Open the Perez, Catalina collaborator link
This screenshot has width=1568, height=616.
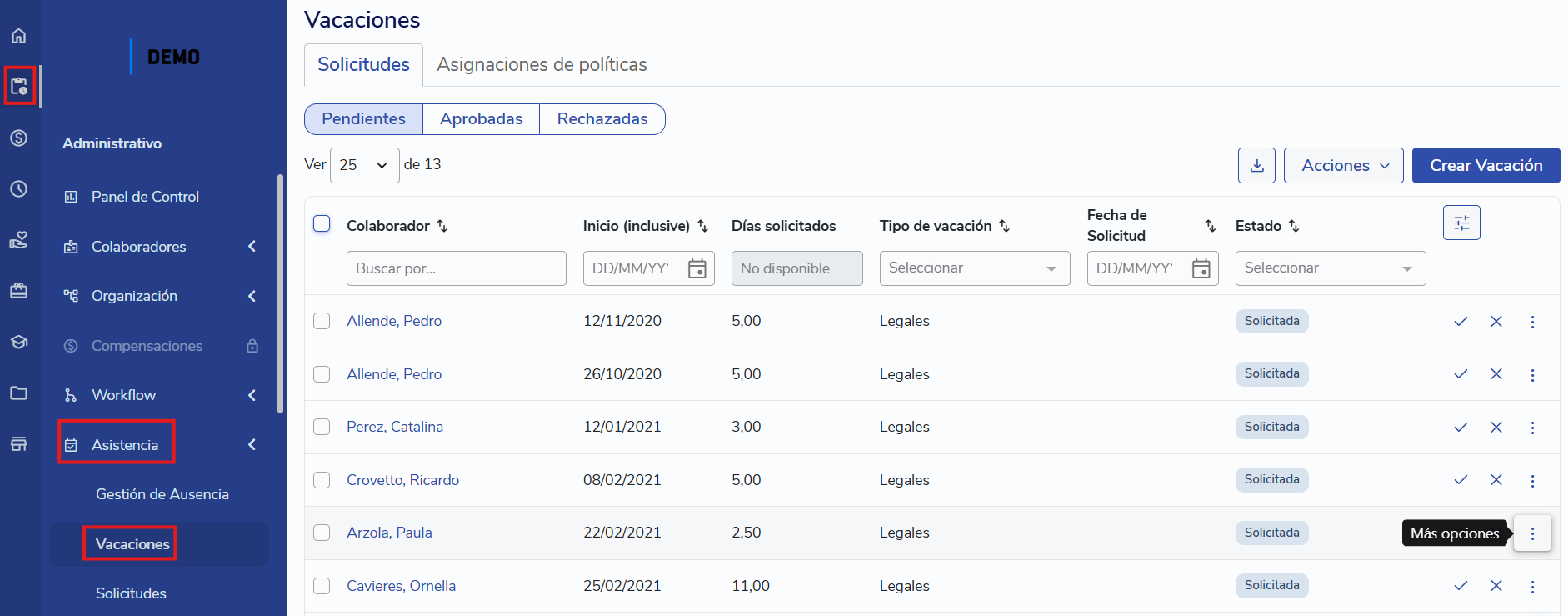point(395,427)
